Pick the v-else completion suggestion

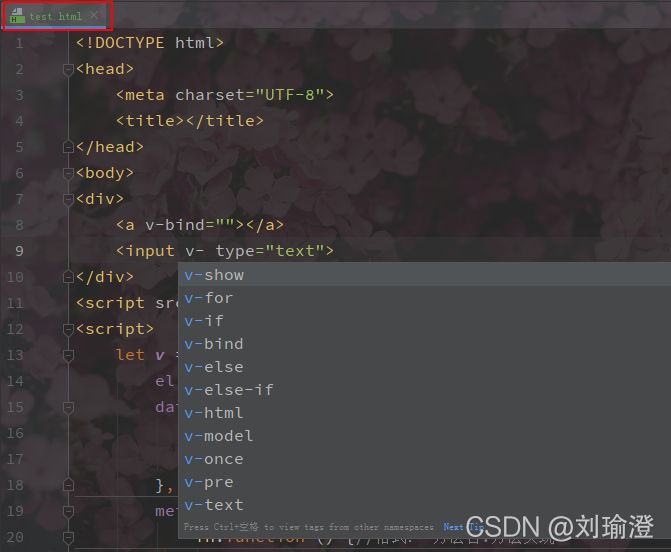(x=425, y=367)
